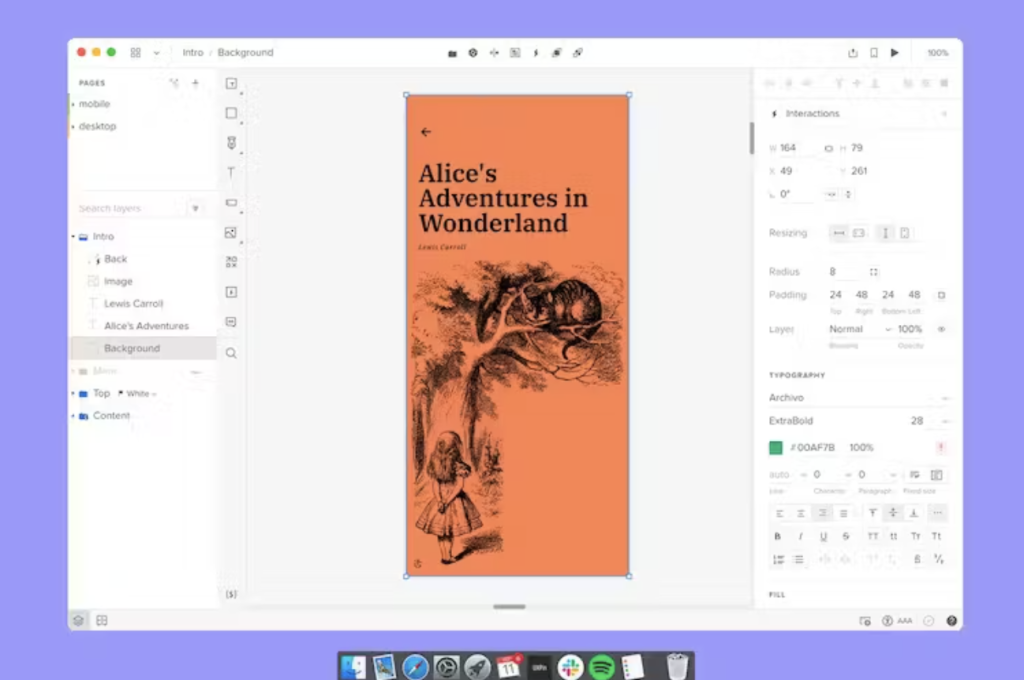
Task: Open the desktop page
Action: click(97, 126)
